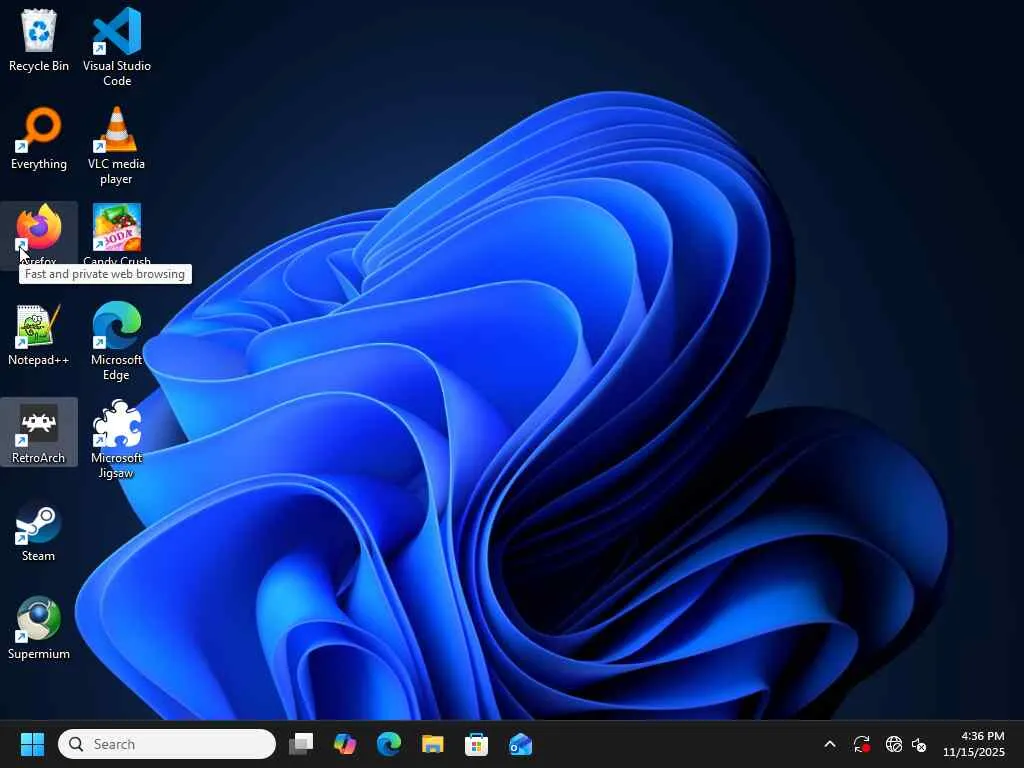Open Task View from the taskbar
Screen dimensions: 1024x768
click(301, 744)
